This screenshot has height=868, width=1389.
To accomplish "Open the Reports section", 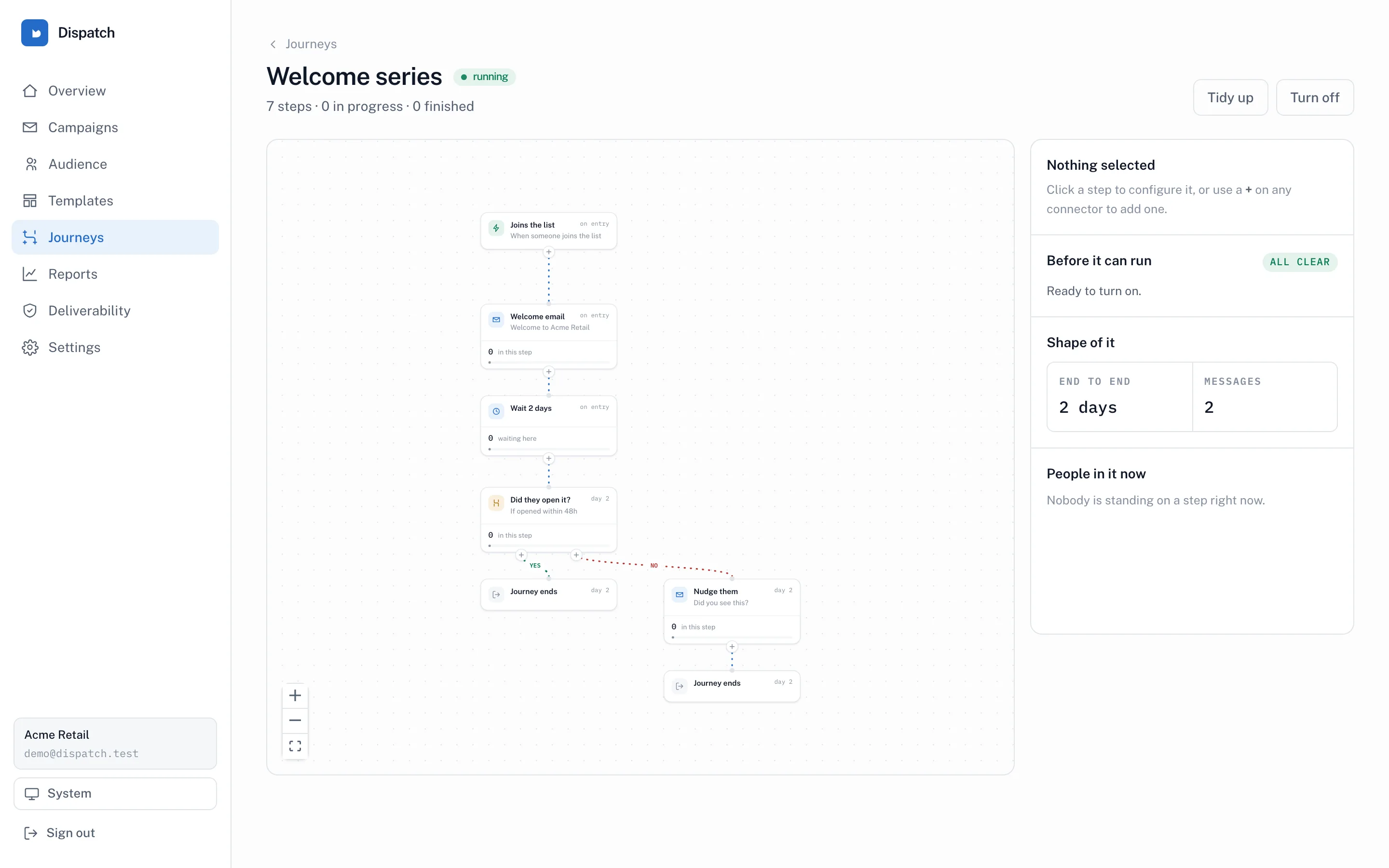I will pos(115,274).
